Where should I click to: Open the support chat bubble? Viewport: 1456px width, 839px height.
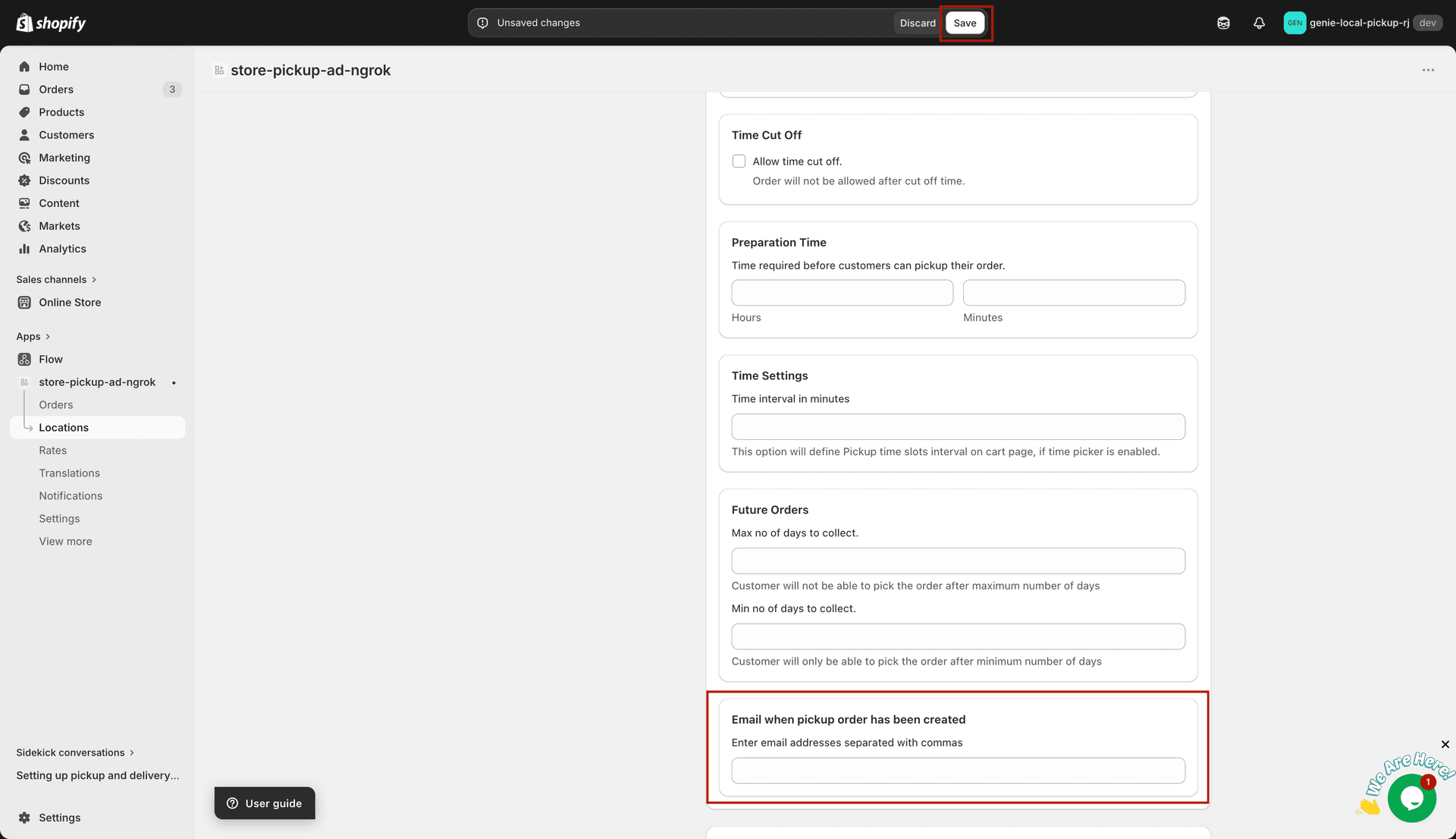pyautogui.click(x=1410, y=797)
